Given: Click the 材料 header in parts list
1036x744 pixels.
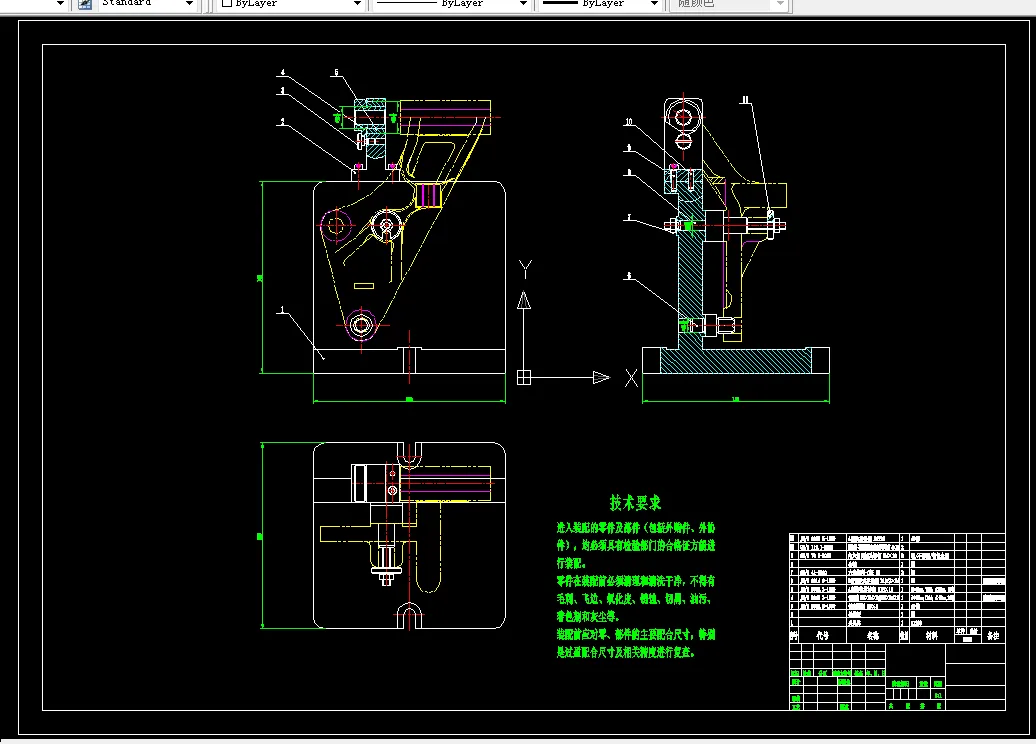Looking at the screenshot, I should (932, 636).
